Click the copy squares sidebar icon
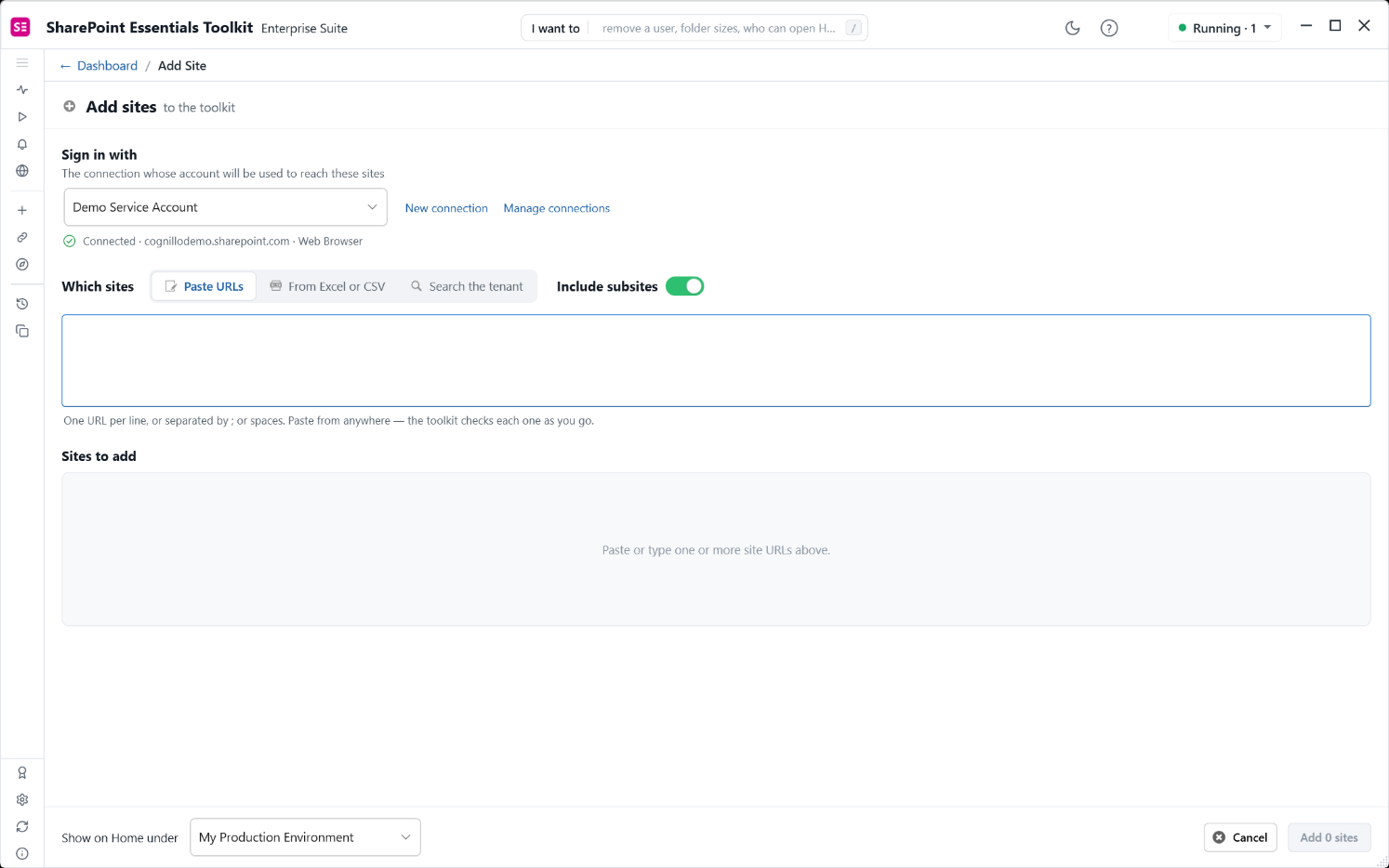Screen dimensions: 1389x868 click(22, 331)
